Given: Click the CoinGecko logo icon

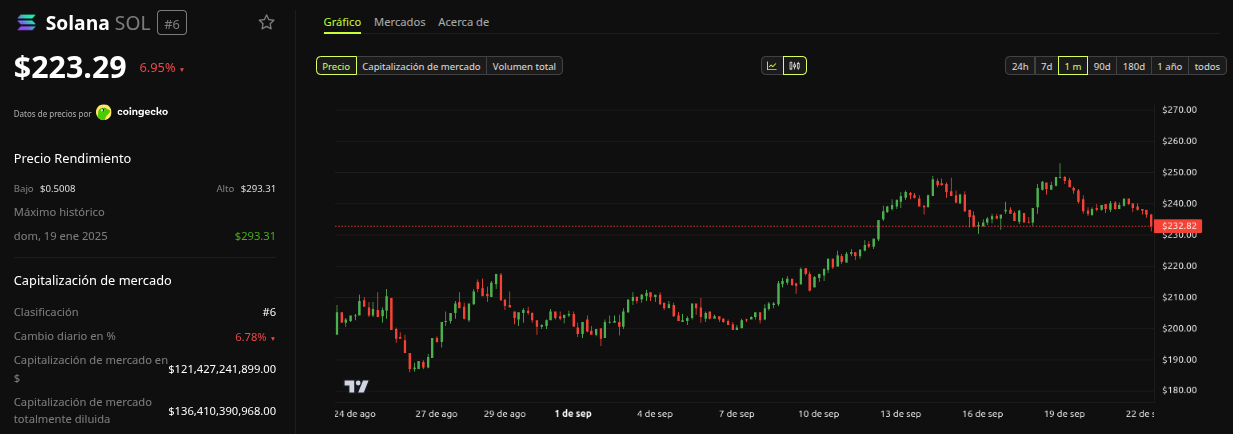Looking at the screenshot, I should [104, 112].
